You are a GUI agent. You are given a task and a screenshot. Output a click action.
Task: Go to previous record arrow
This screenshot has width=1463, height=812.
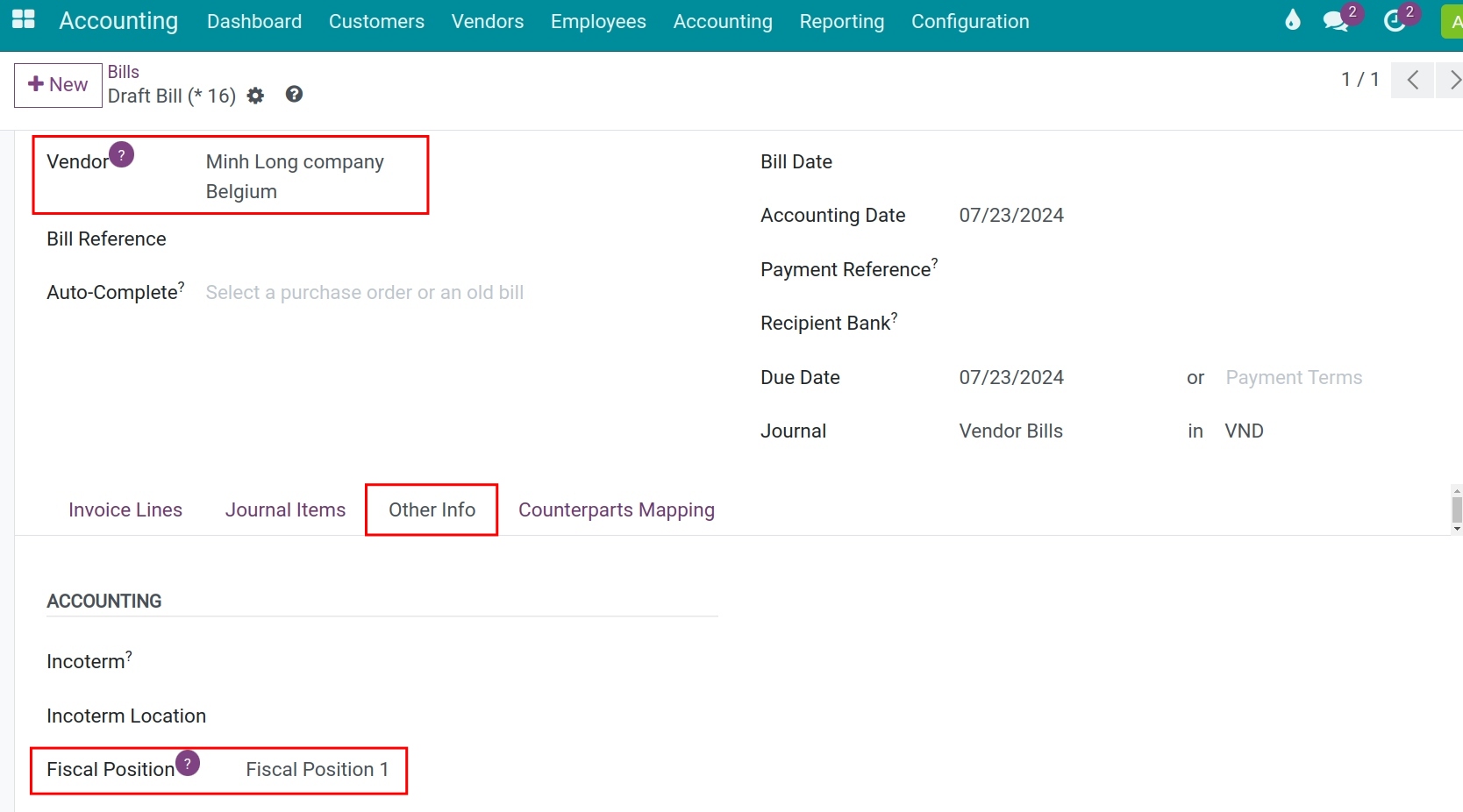coord(1412,80)
